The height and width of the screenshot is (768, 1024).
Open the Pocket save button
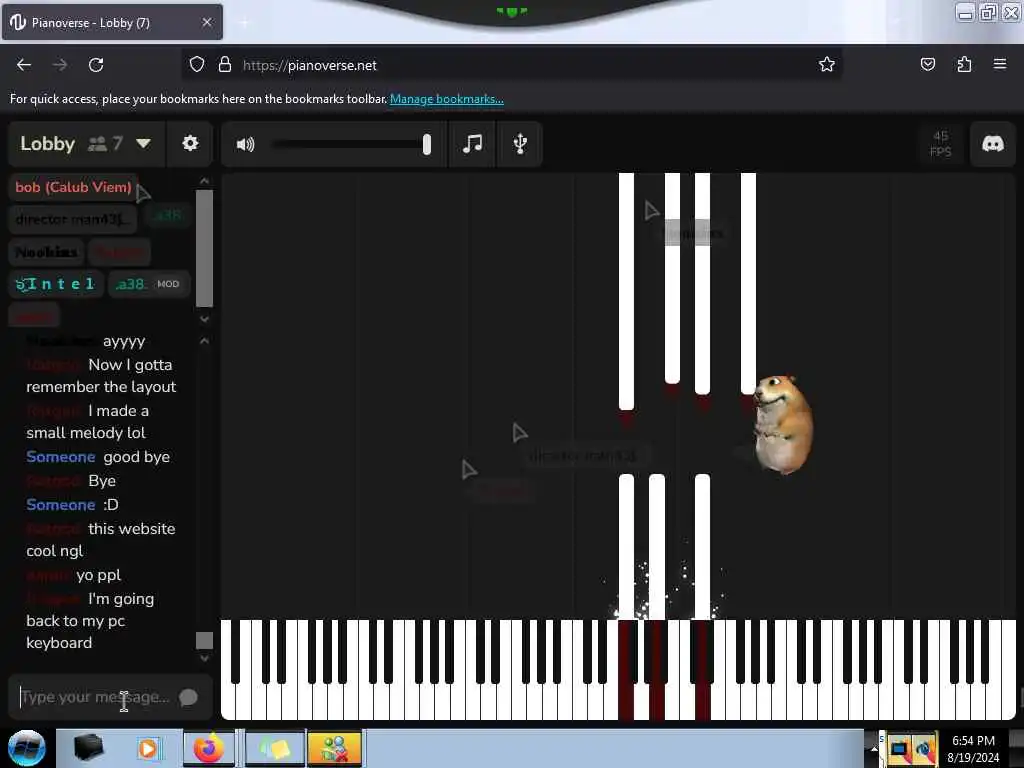[927, 64]
